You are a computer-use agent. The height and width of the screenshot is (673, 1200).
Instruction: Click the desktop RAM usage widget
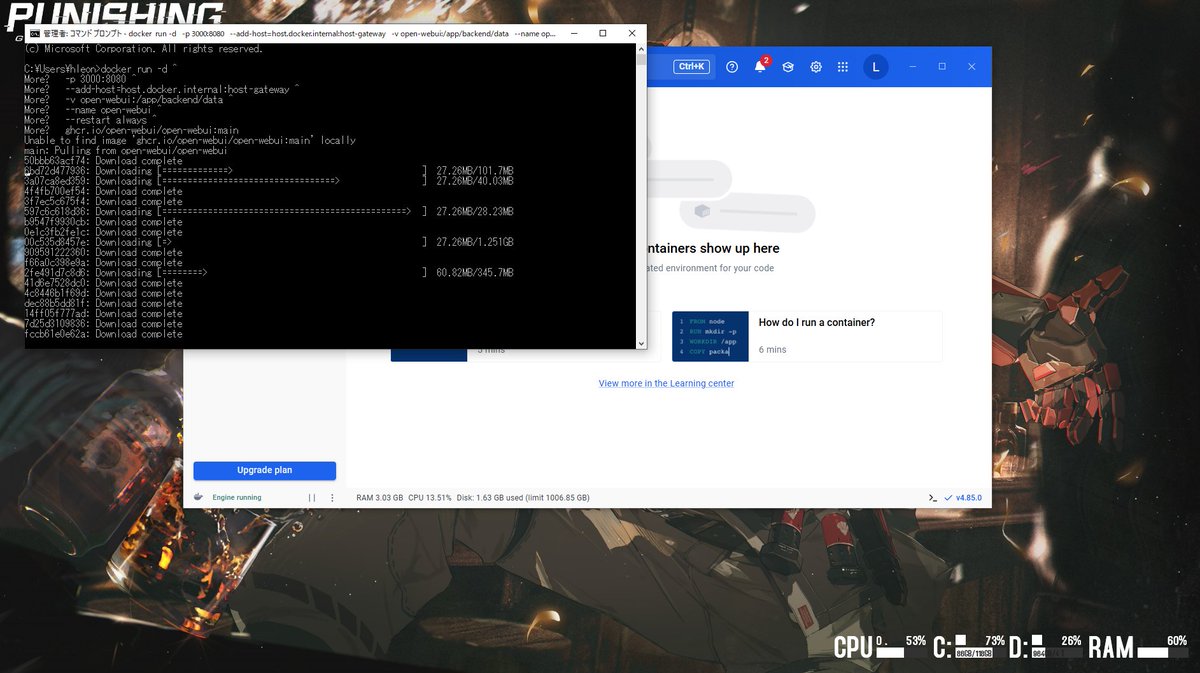tap(1138, 646)
